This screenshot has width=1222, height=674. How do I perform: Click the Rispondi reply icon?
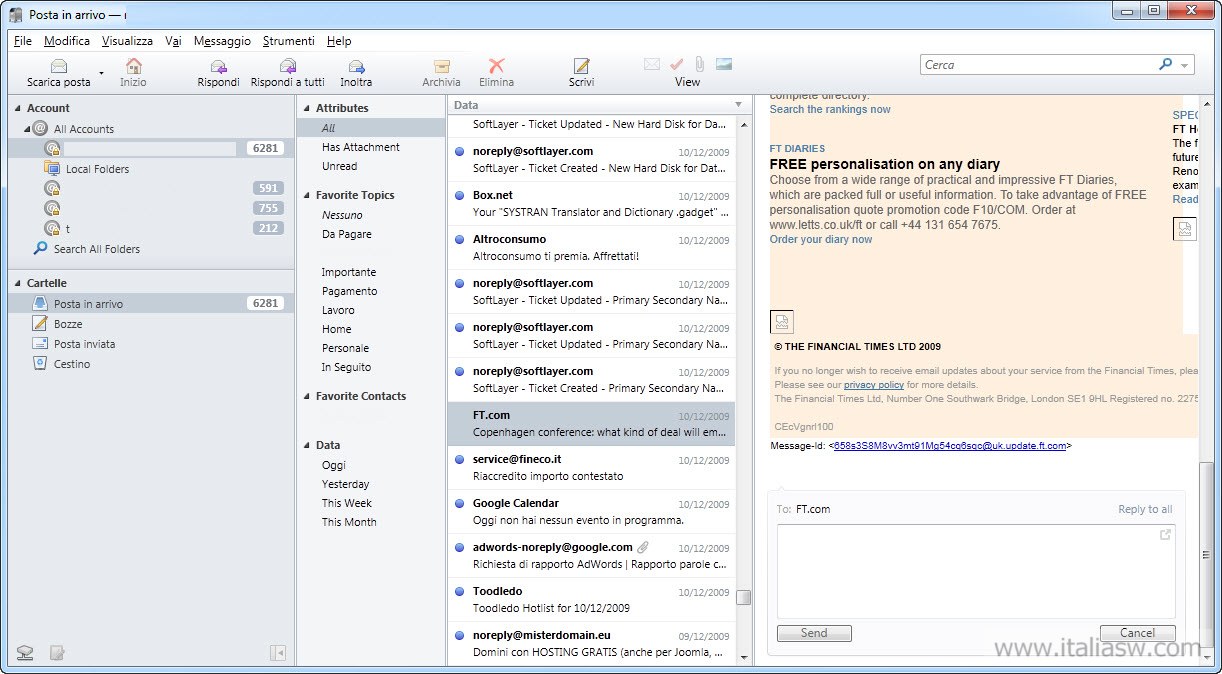(x=218, y=66)
